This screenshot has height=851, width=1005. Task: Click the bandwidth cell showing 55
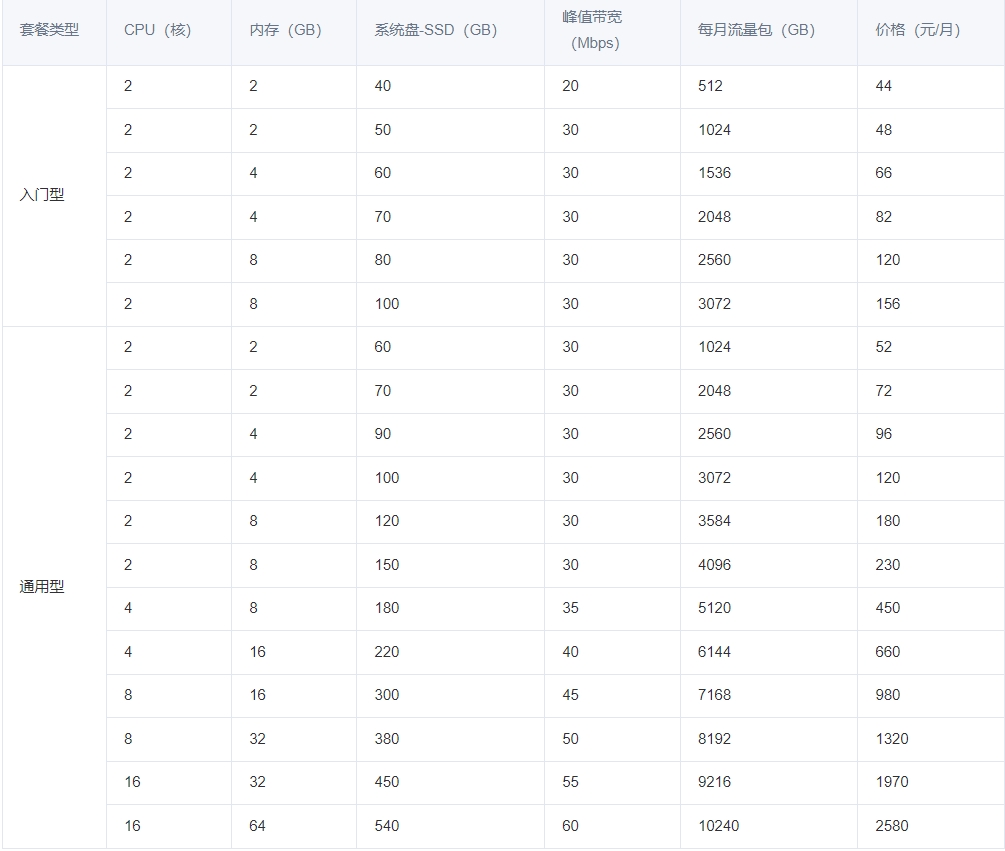[x=612, y=782]
